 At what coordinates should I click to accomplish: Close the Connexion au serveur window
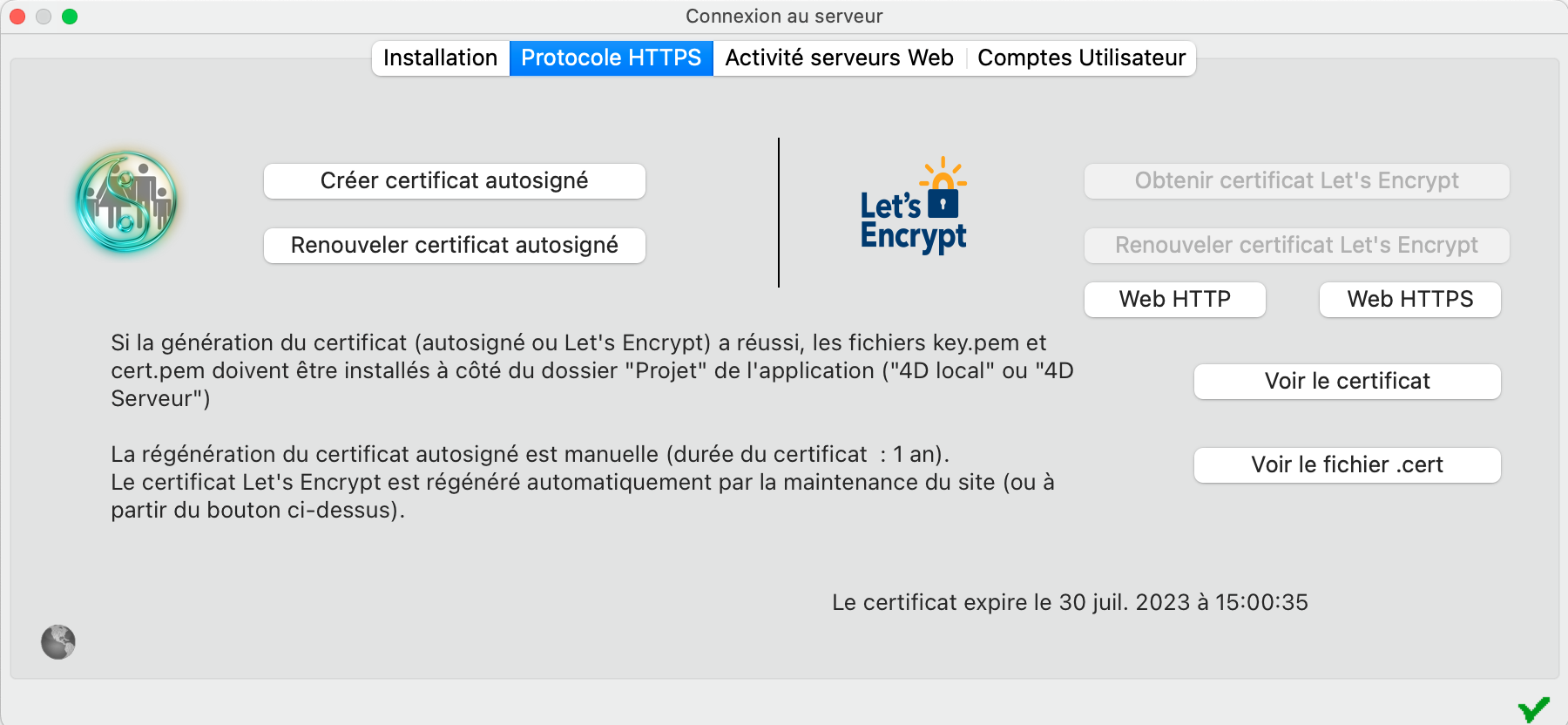click(x=17, y=17)
